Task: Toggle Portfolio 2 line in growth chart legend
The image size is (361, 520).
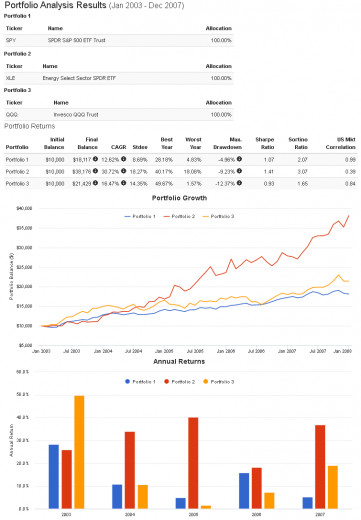Action: coord(179,216)
